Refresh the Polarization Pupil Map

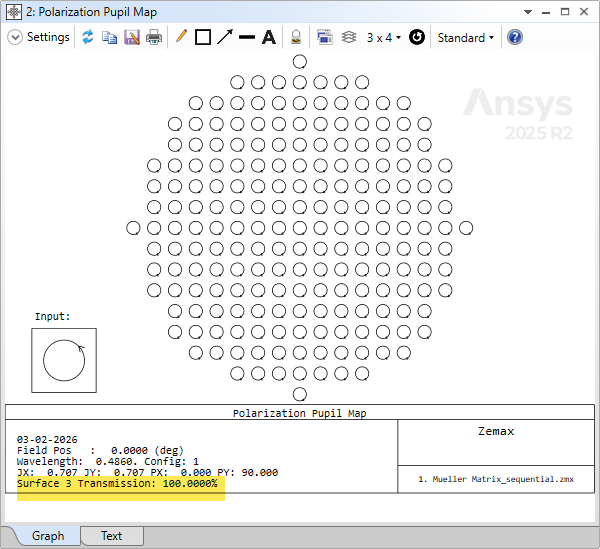88,37
